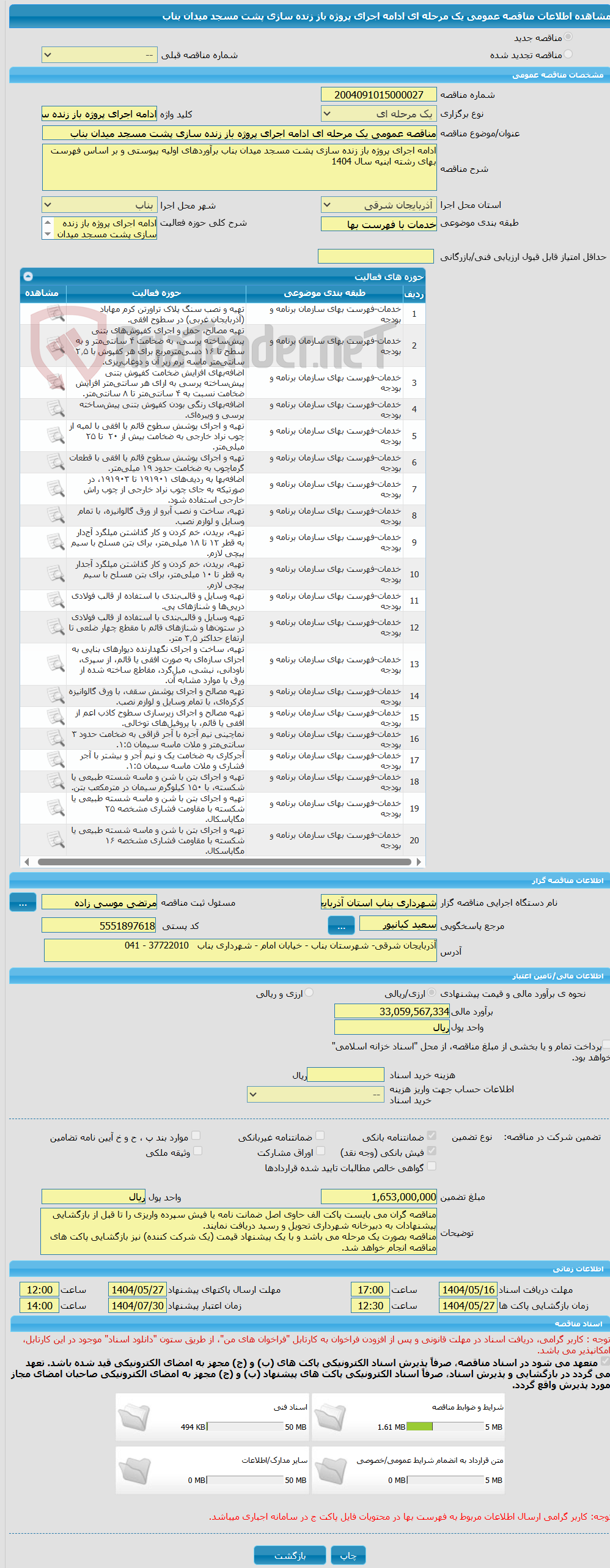This screenshot has height=1568, width=610.
Task: Toggle the وثیقه ملکی checkbox
Action: click(197, 1151)
